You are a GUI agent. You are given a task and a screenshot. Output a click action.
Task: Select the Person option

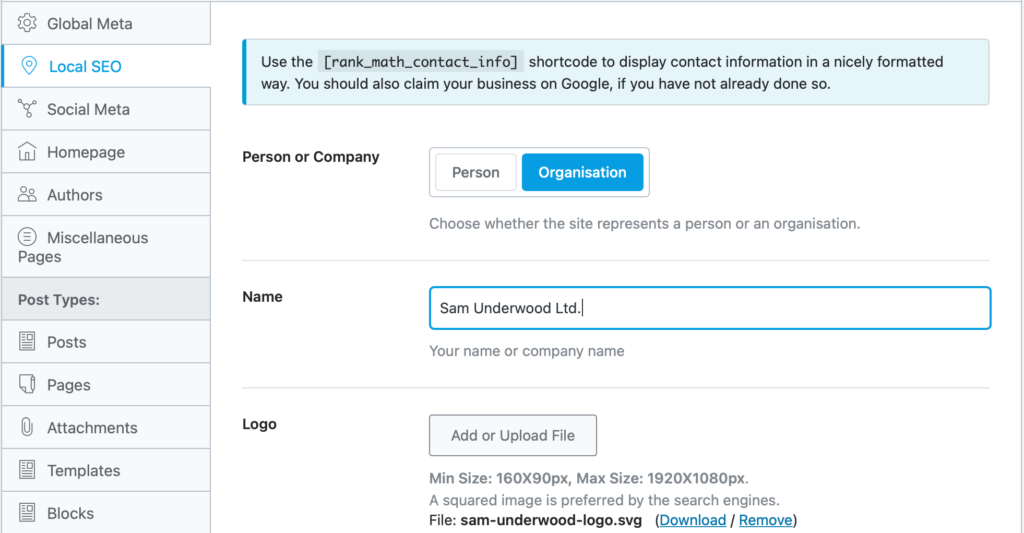(475, 172)
